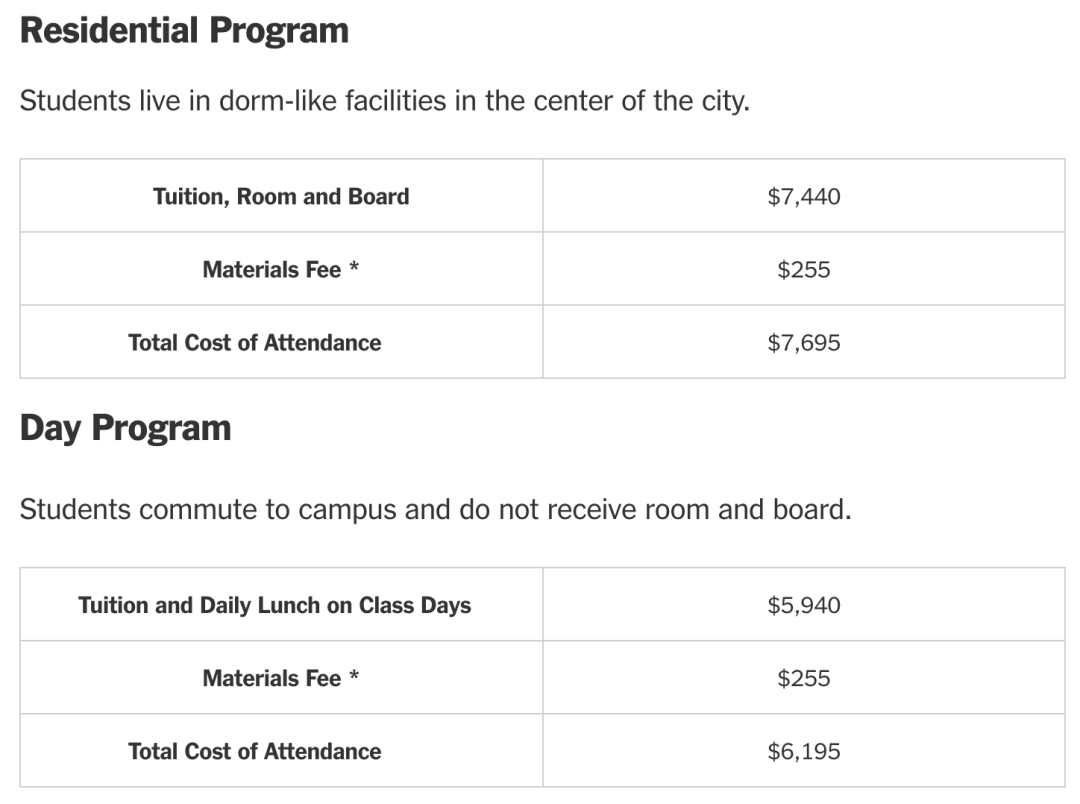This screenshot has width=1080, height=804.
Task: Click the Tuition, Room and Board label
Action: [x=281, y=196]
